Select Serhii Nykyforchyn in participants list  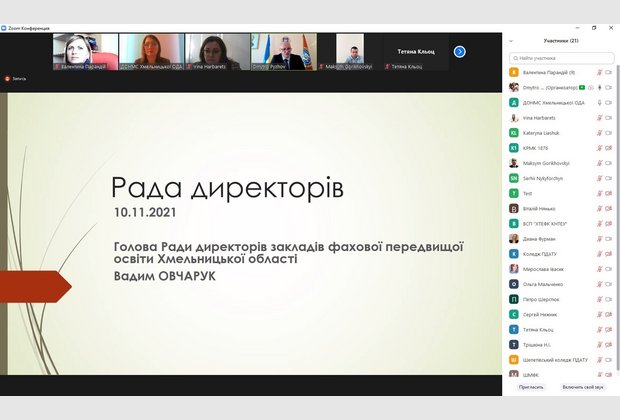point(543,178)
